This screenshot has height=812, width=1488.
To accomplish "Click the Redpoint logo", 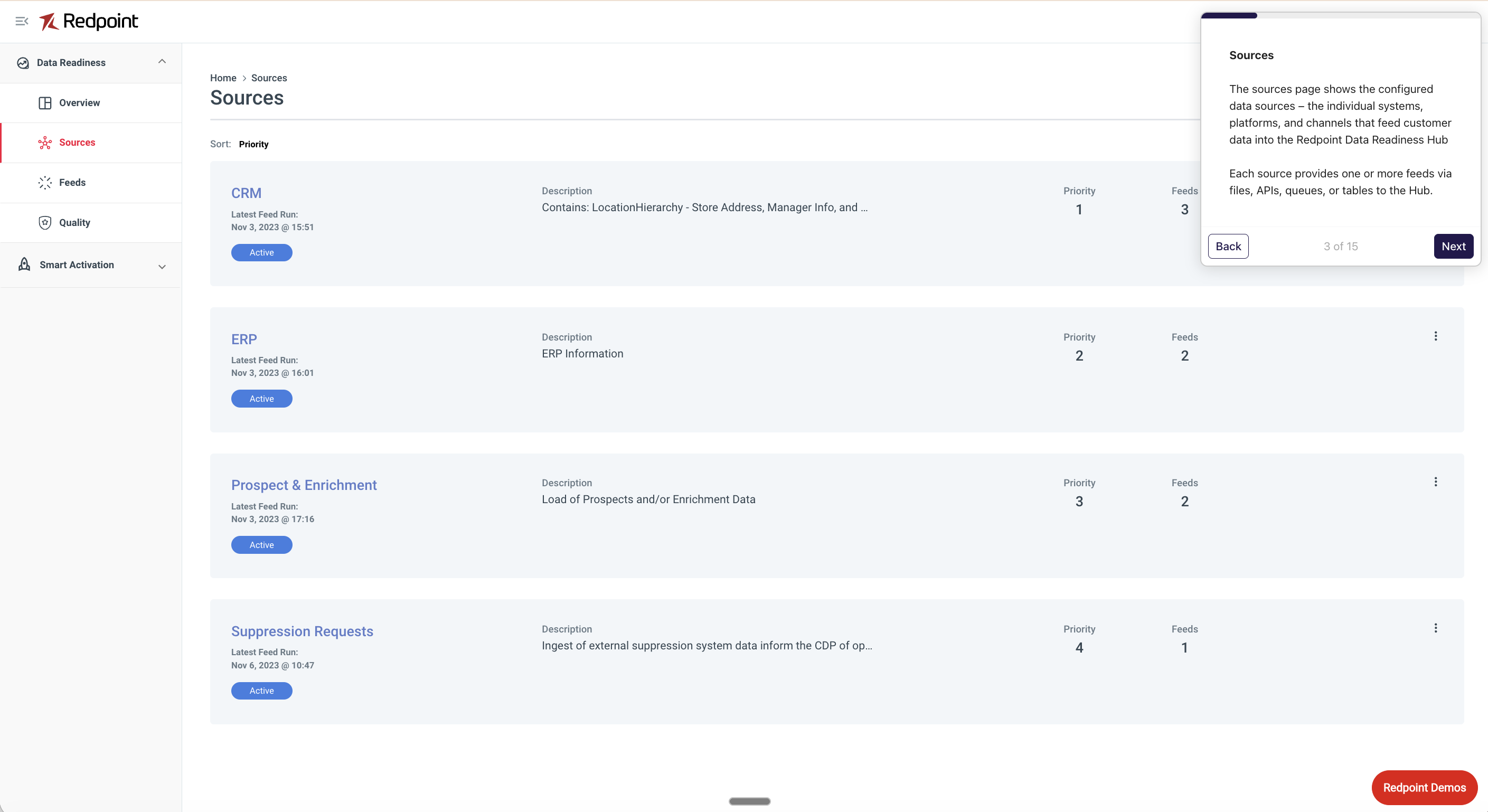I will (88, 21).
